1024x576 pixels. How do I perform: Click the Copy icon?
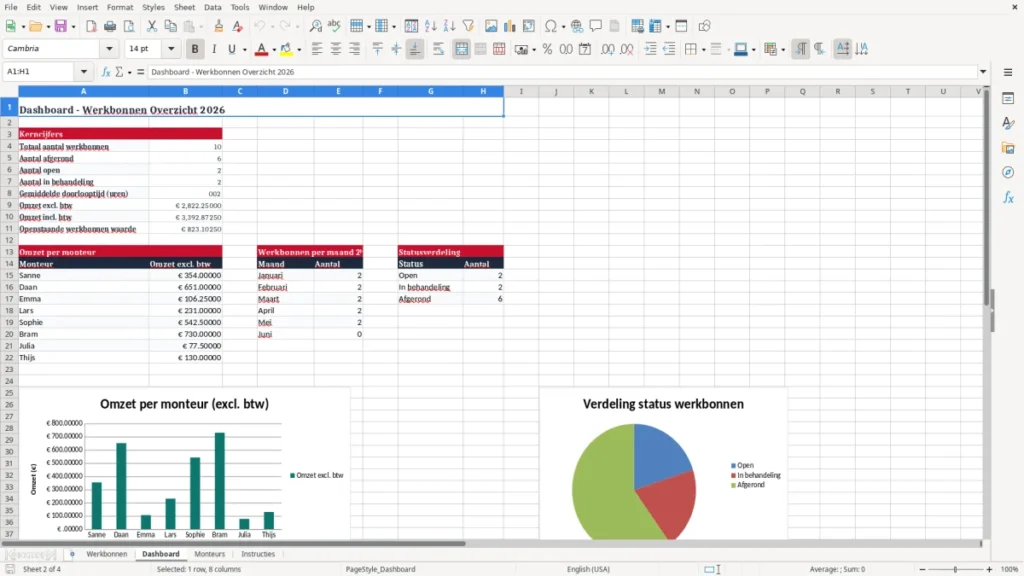coord(170,26)
